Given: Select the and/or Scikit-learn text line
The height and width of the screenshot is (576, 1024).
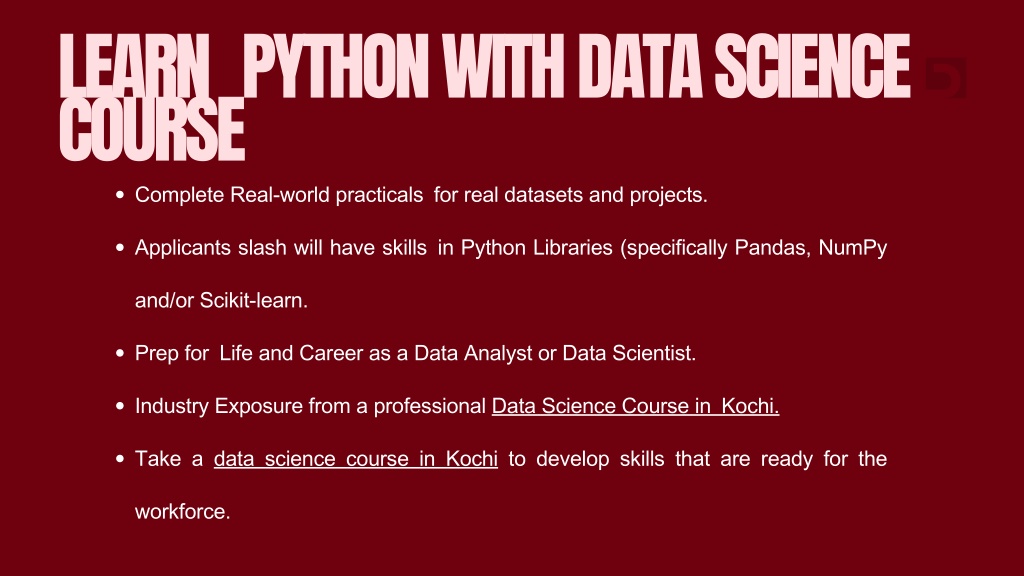Looking at the screenshot, I should 221,300.
